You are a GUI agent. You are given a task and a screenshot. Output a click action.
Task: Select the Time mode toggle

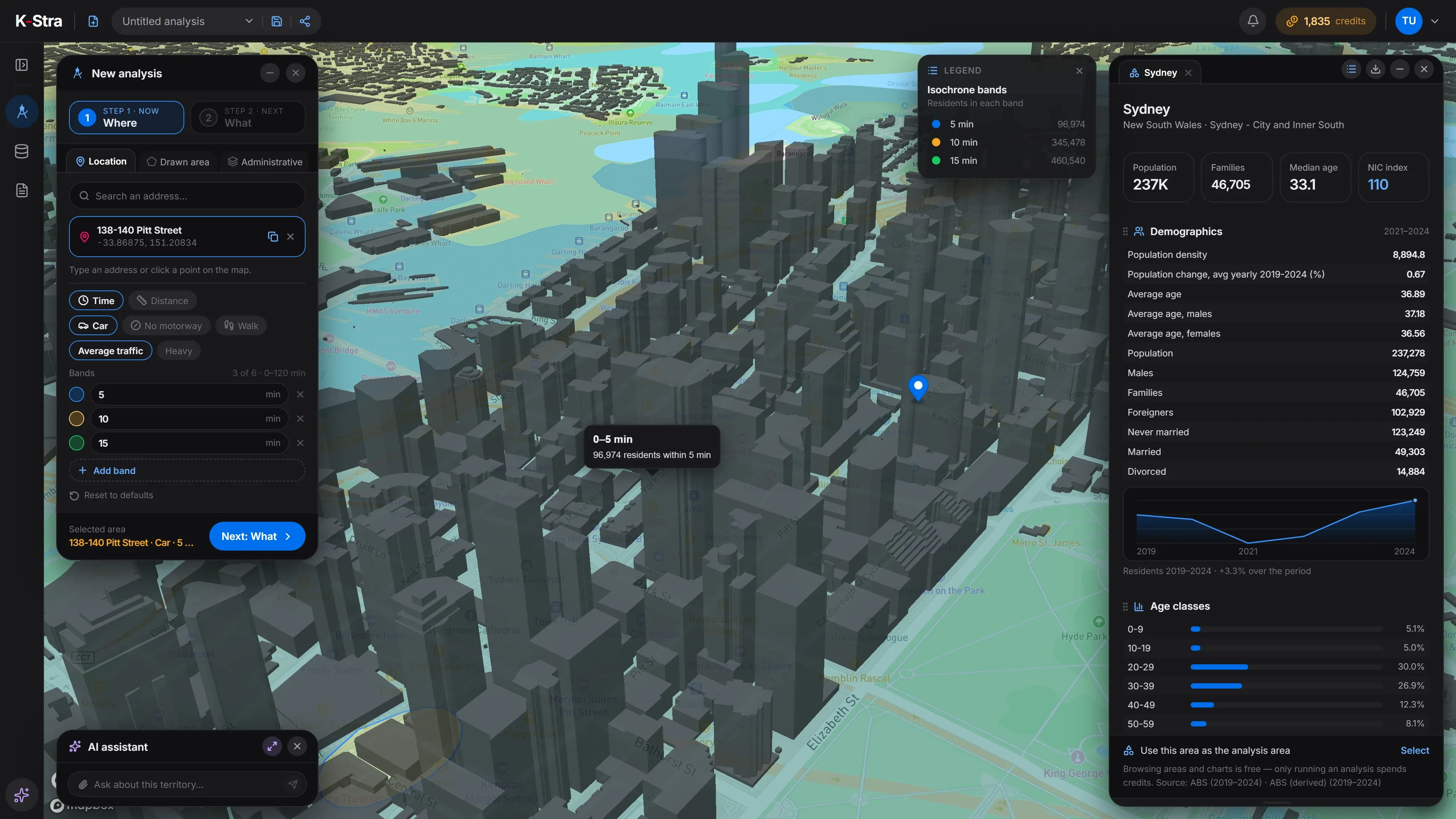click(96, 301)
